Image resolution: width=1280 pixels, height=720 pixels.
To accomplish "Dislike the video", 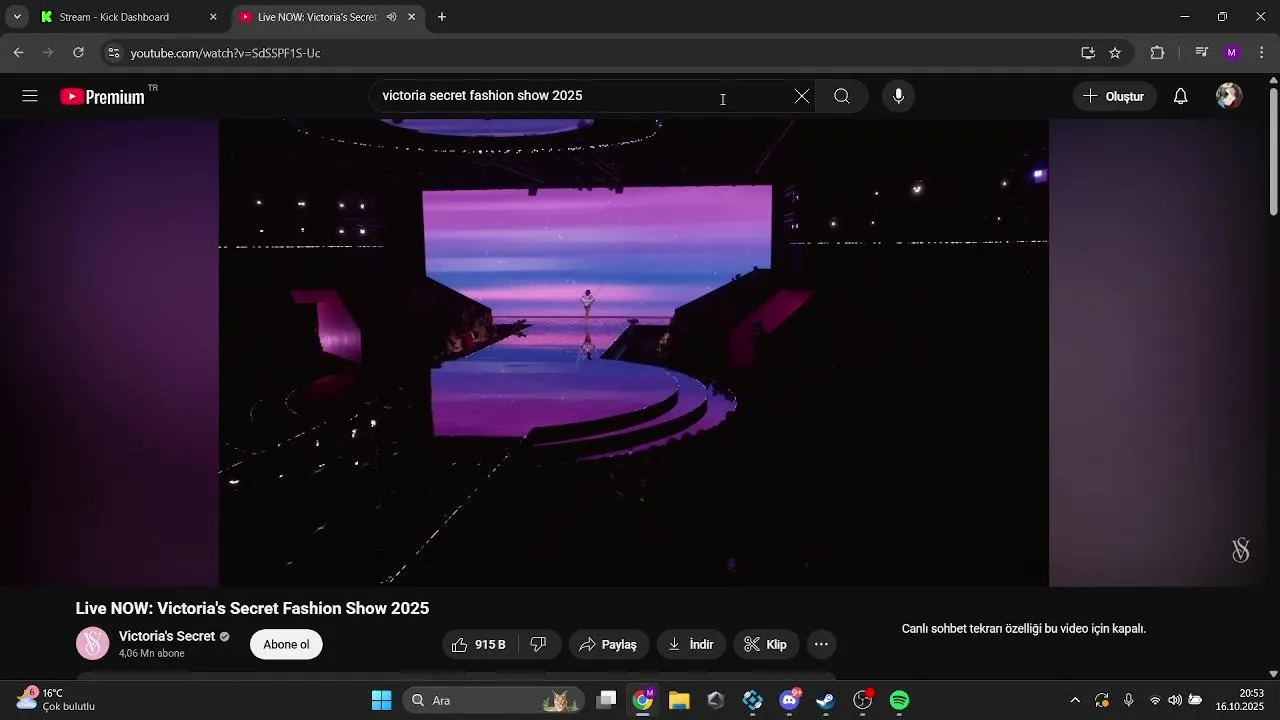I will 538,644.
